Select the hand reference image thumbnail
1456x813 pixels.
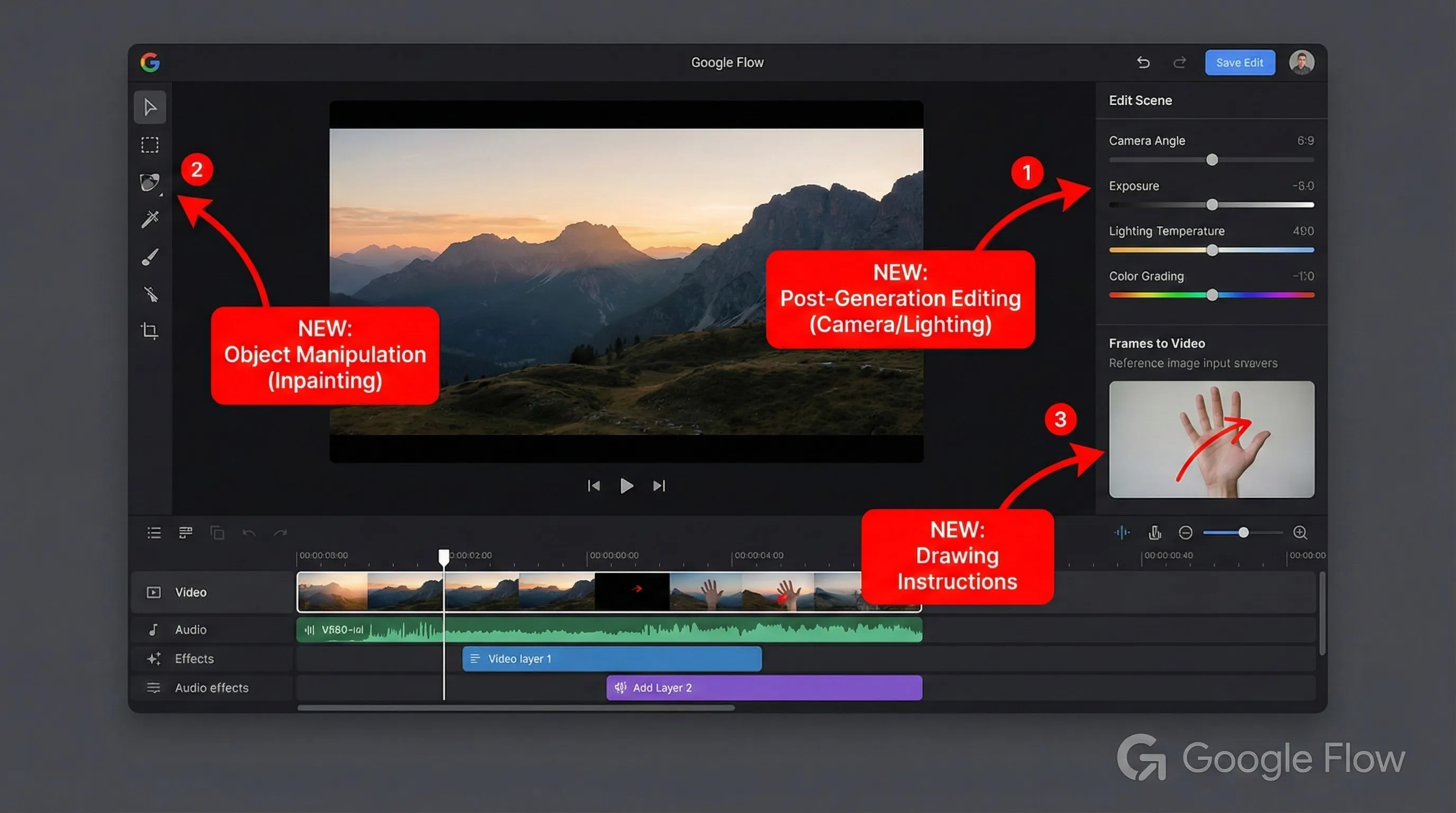click(x=1211, y=440)
